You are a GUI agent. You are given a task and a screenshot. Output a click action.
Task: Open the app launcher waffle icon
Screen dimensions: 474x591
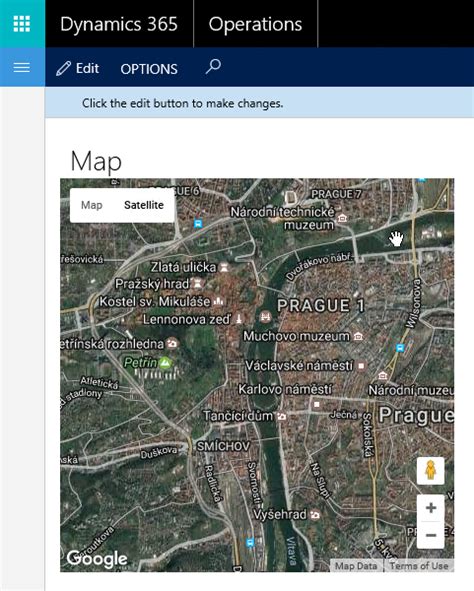coord(22,24)
